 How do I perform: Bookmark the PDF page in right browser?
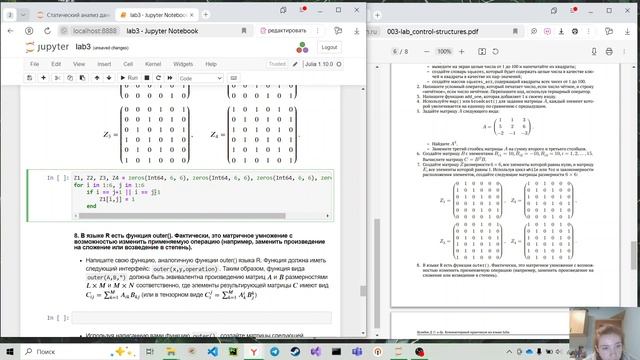(515, 31)
